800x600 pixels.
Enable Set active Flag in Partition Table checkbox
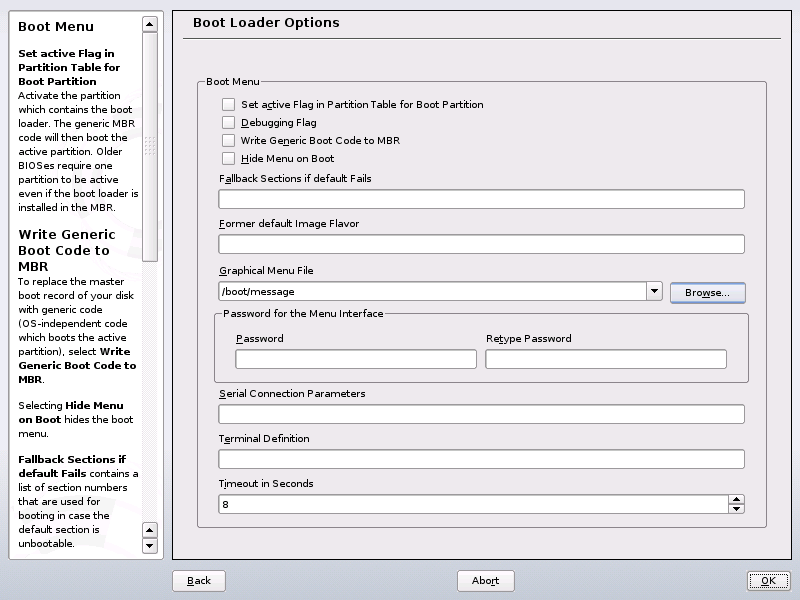tap(228, 105)
